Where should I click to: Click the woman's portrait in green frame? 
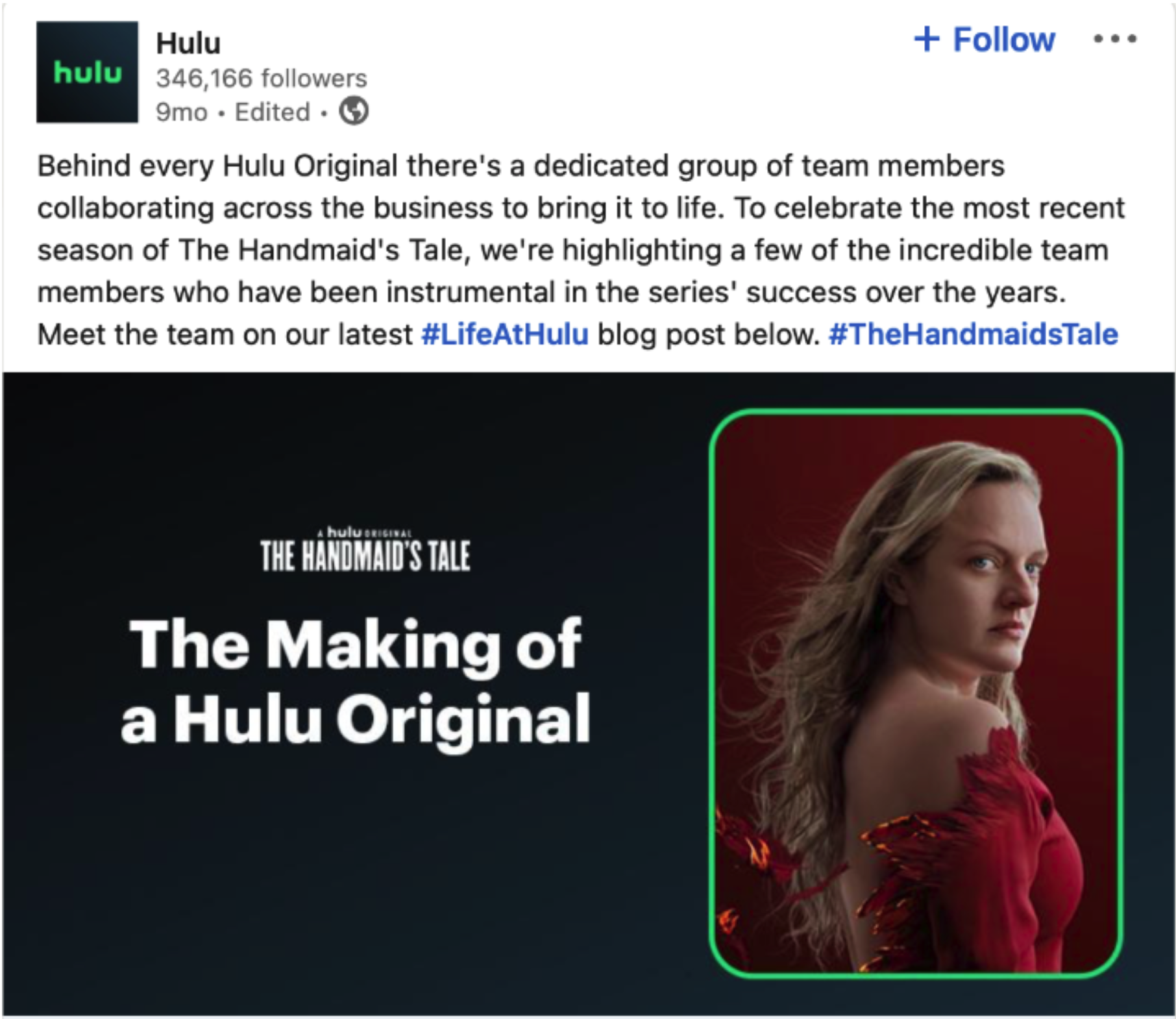pyautogui.click(x=916, y=693)
